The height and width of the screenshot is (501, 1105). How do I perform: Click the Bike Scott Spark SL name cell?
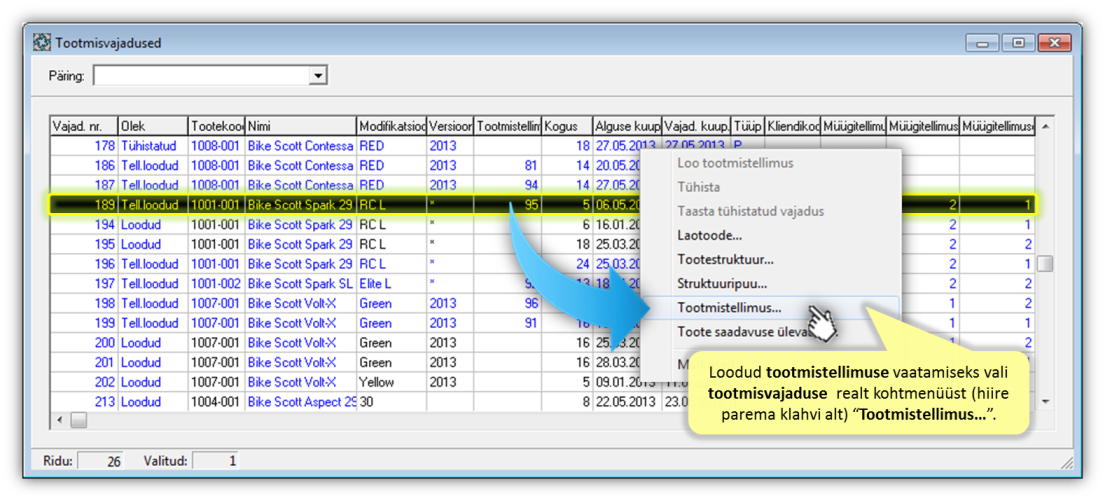(301, 284)
